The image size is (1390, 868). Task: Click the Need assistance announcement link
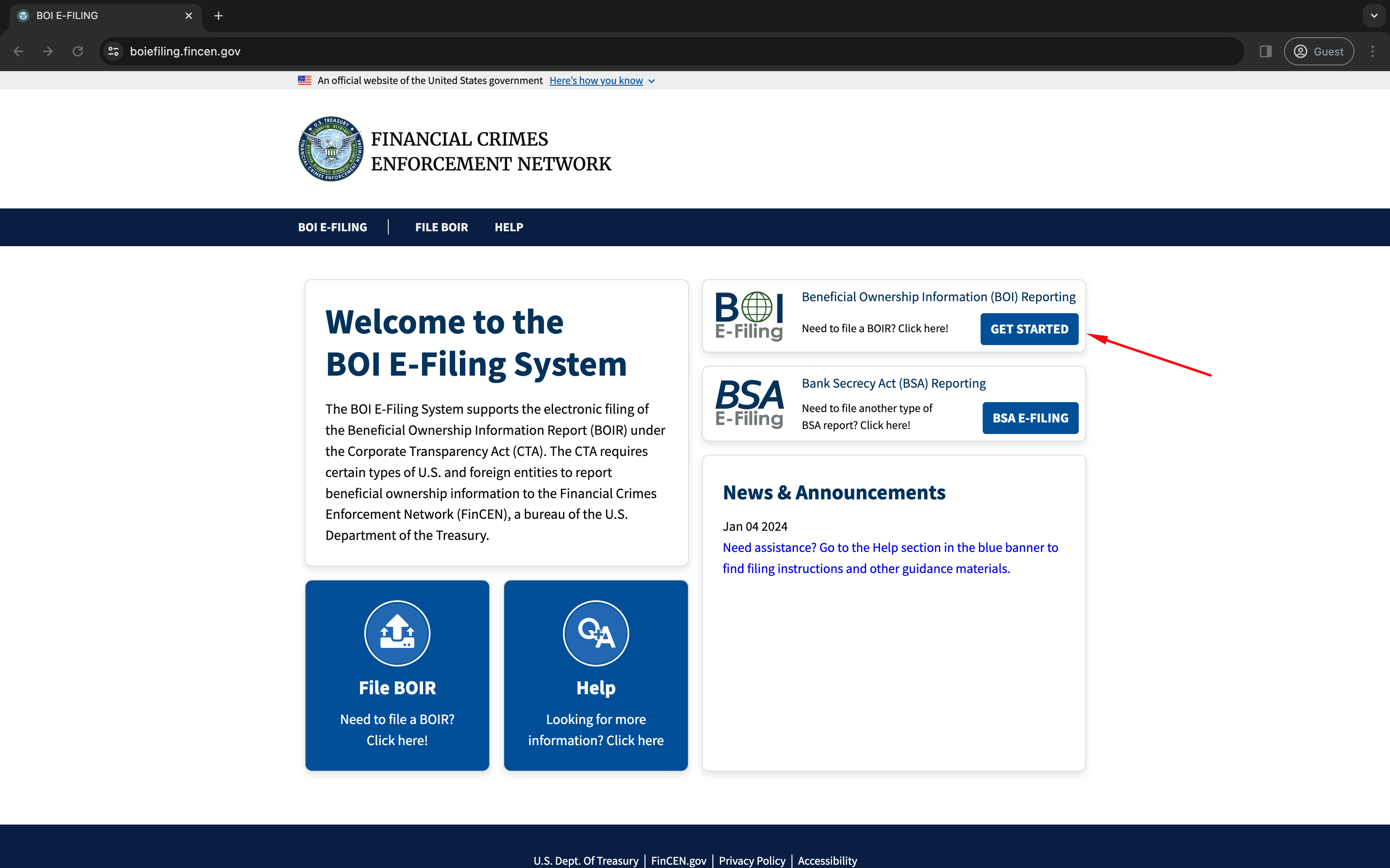tap(890, 558)
